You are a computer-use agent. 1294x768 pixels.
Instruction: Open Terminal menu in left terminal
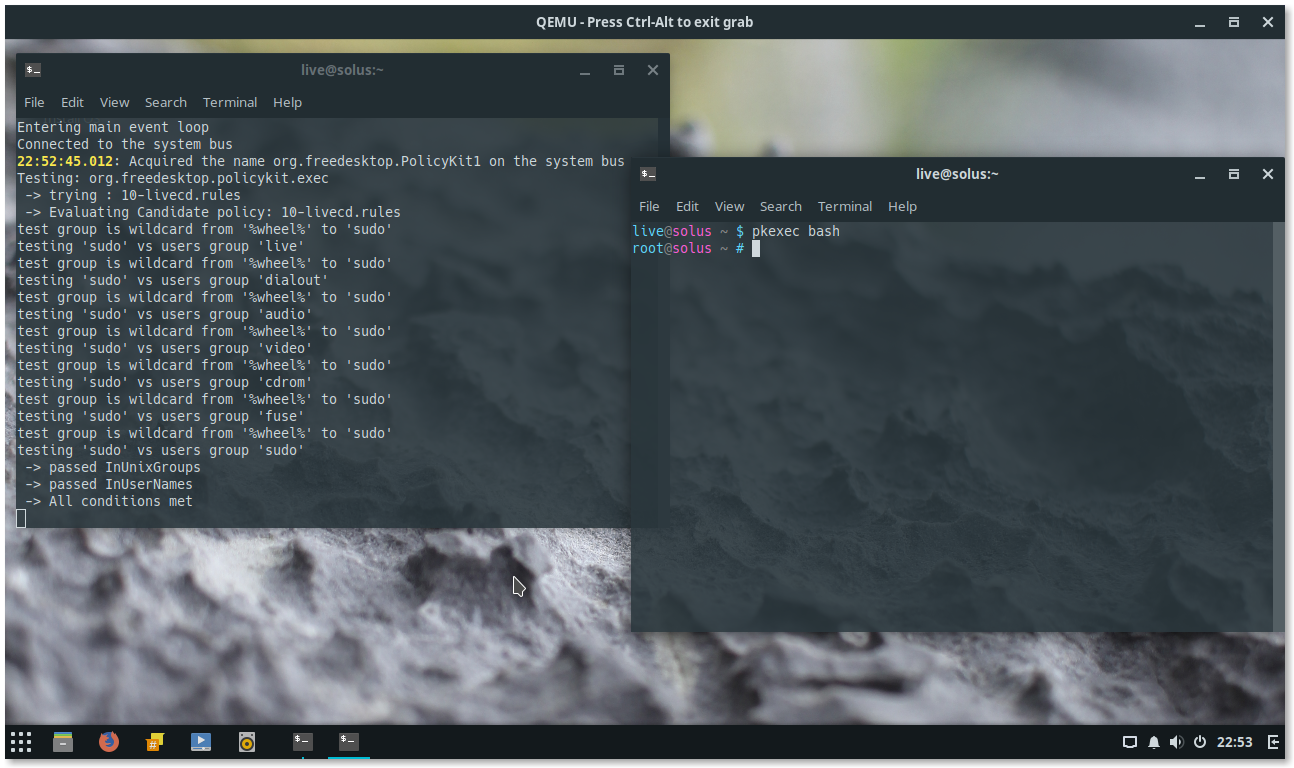pyautogui.click(x=230, y=102)
